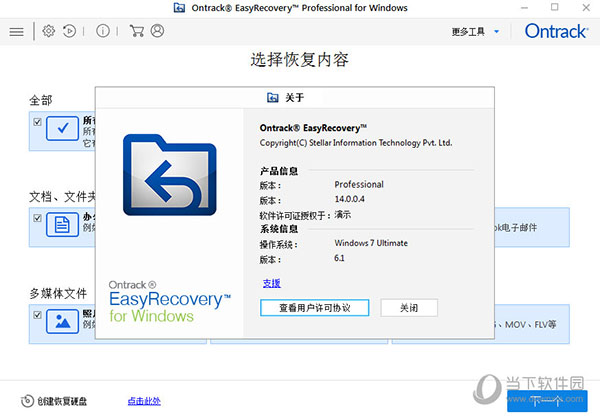Screen dimensions: 600x419
Task: Click the create recovery disk icon
Action: click(x=27, y=401)
